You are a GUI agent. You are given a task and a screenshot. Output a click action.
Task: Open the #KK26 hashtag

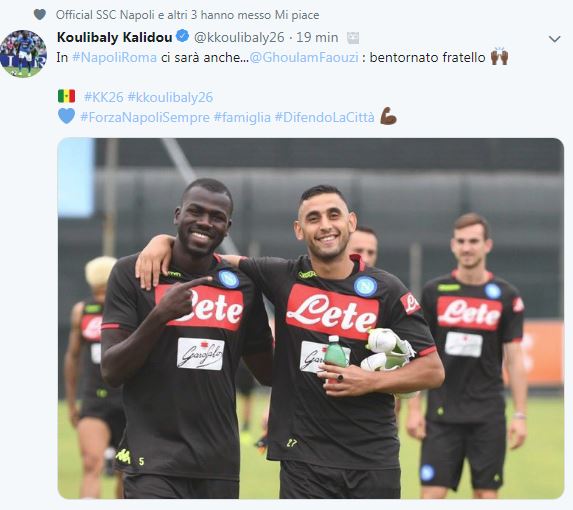tap(104, 97)
